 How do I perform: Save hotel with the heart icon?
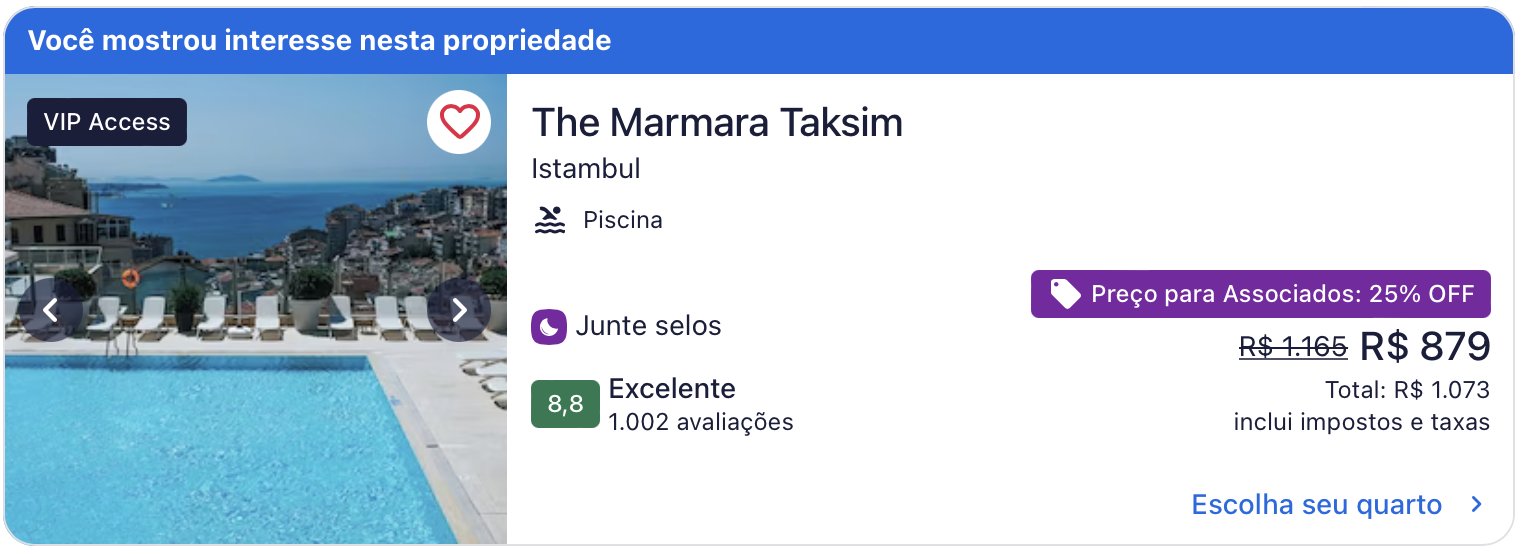click(x=459, y=122)
